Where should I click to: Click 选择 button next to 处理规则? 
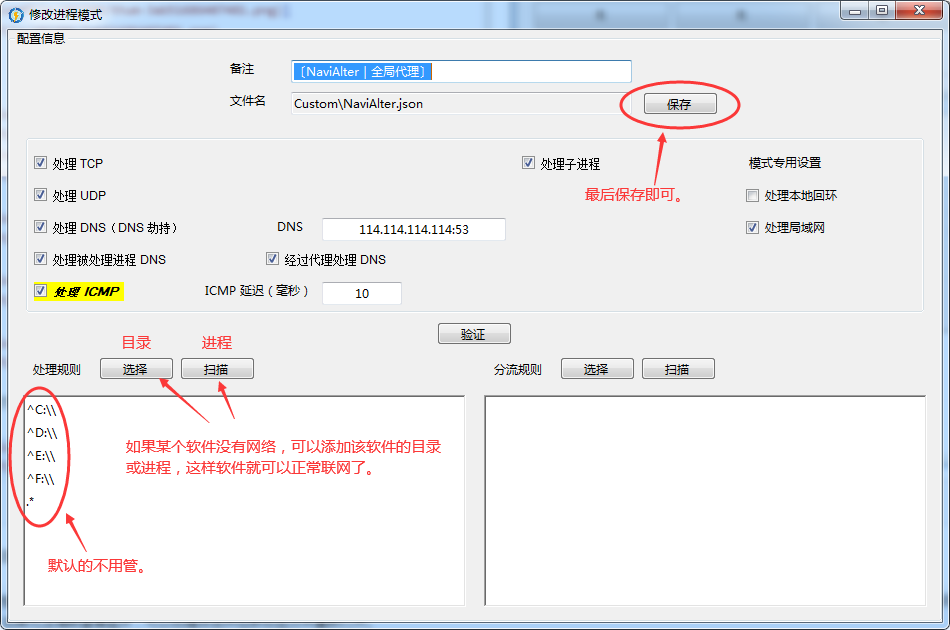click(x=136, y=369)
